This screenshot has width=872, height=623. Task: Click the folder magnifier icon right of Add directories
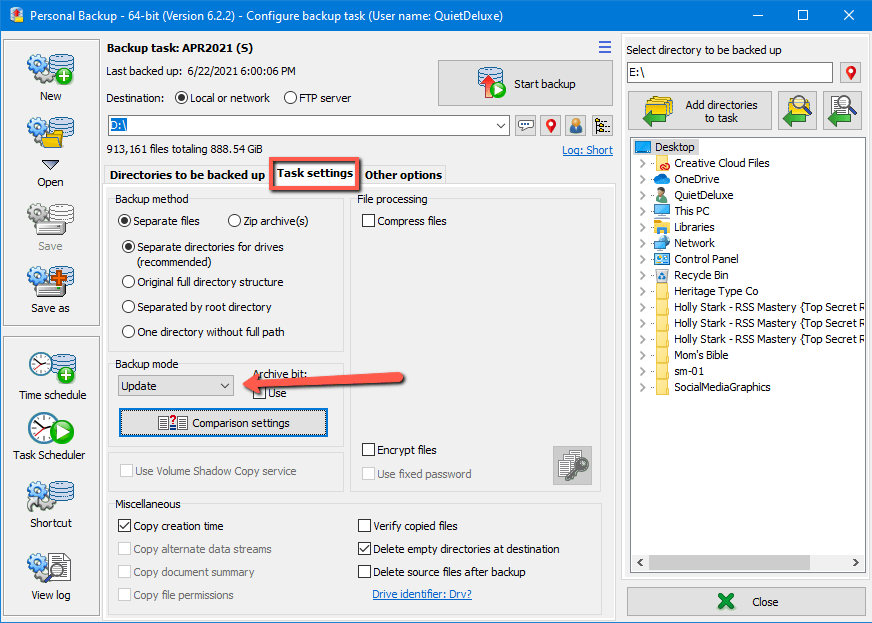pyautogui.click(x=797, y=111)
